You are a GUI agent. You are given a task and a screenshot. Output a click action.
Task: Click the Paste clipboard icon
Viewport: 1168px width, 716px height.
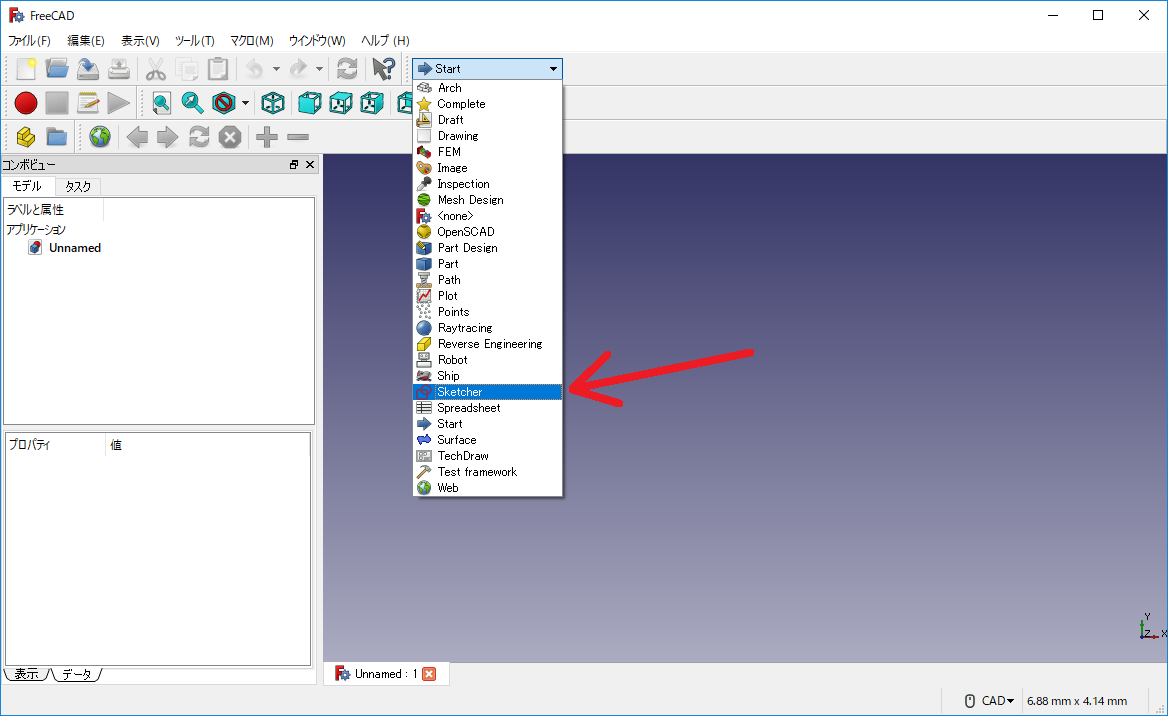point(218,69)
